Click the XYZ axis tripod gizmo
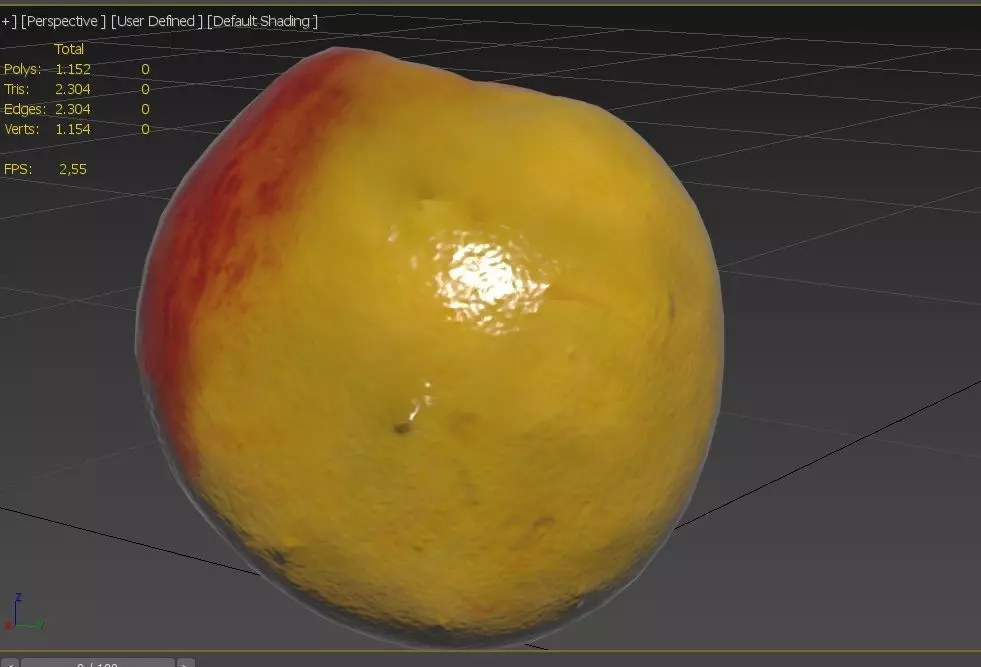The width and height of the screenshot is (981, 667). tap(23, 611)
